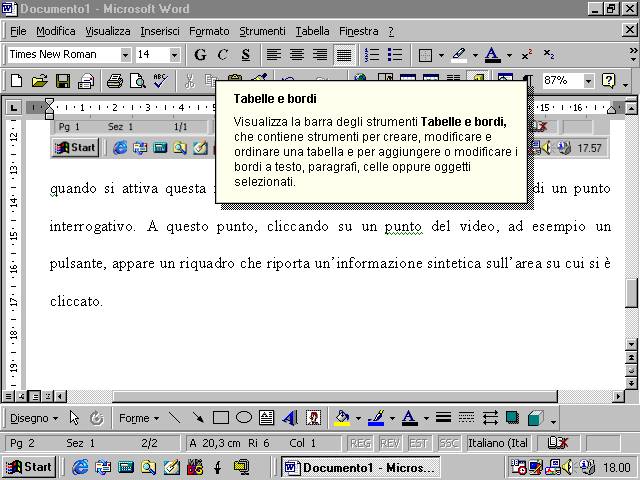
Task: Insert Clip Art from the drawing toolbar
Action: point(313,418)
